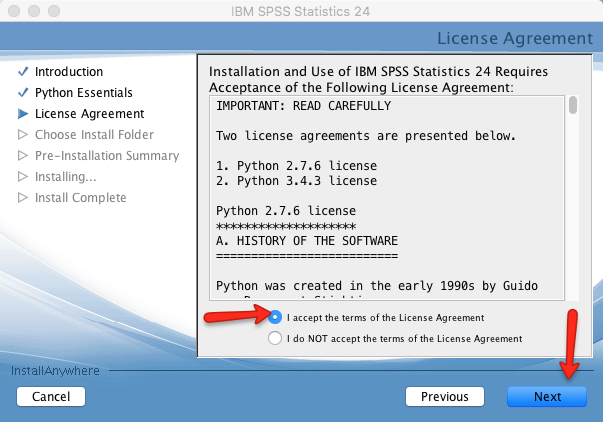Screen dimensions: 603x422
Task: Click 'A. HISTORY OF THE SOFTWARE' heading
Action: 307,241
